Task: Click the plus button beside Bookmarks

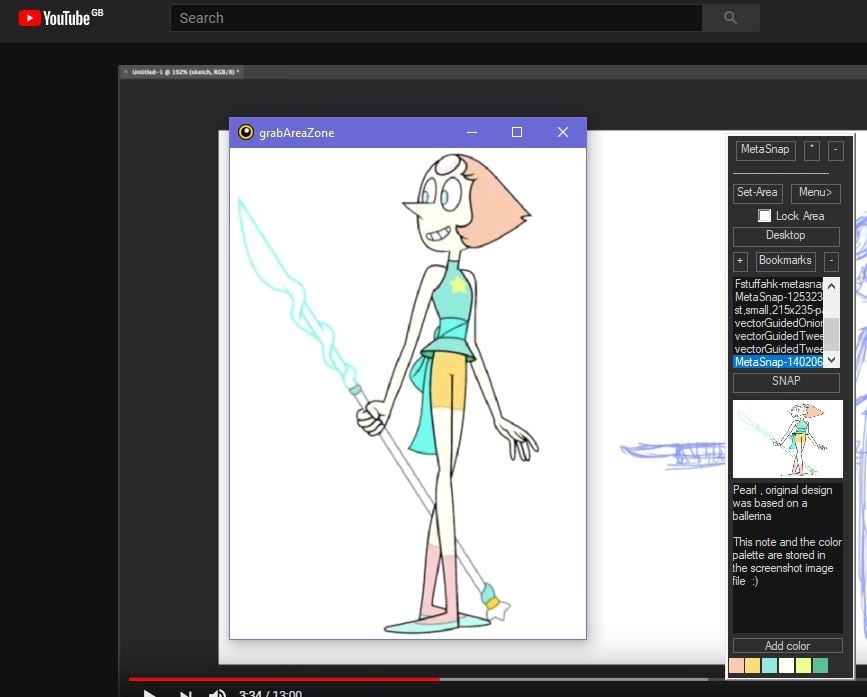Action: (740, 261)
